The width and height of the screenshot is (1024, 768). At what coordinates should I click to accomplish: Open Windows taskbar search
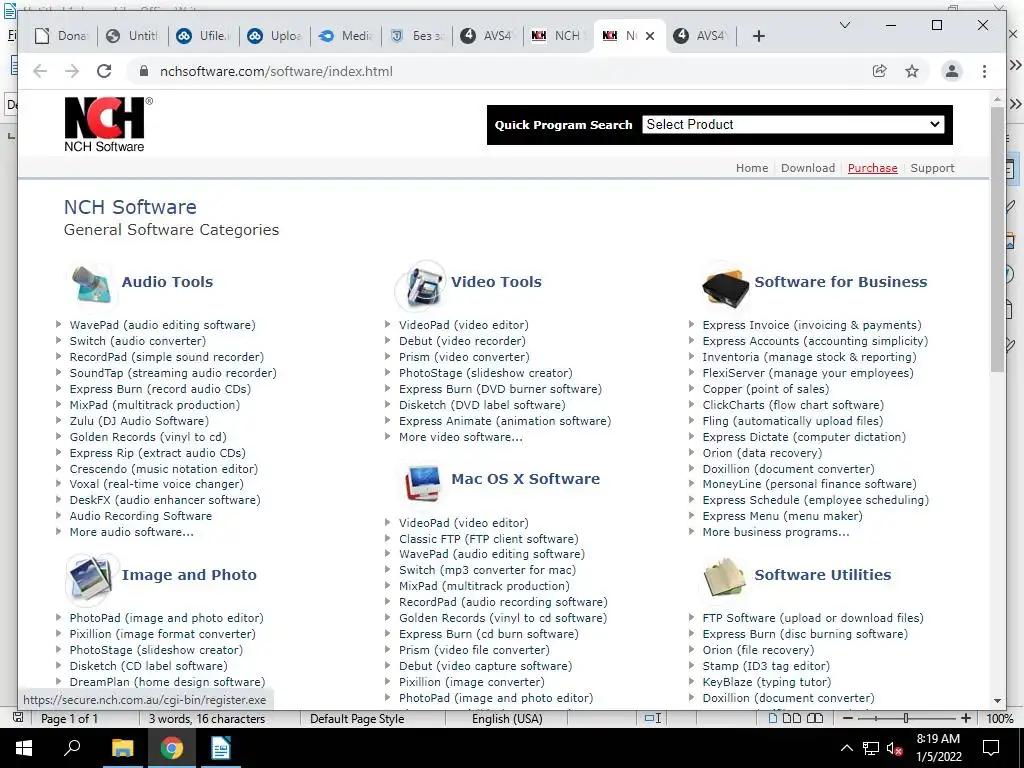71,748
